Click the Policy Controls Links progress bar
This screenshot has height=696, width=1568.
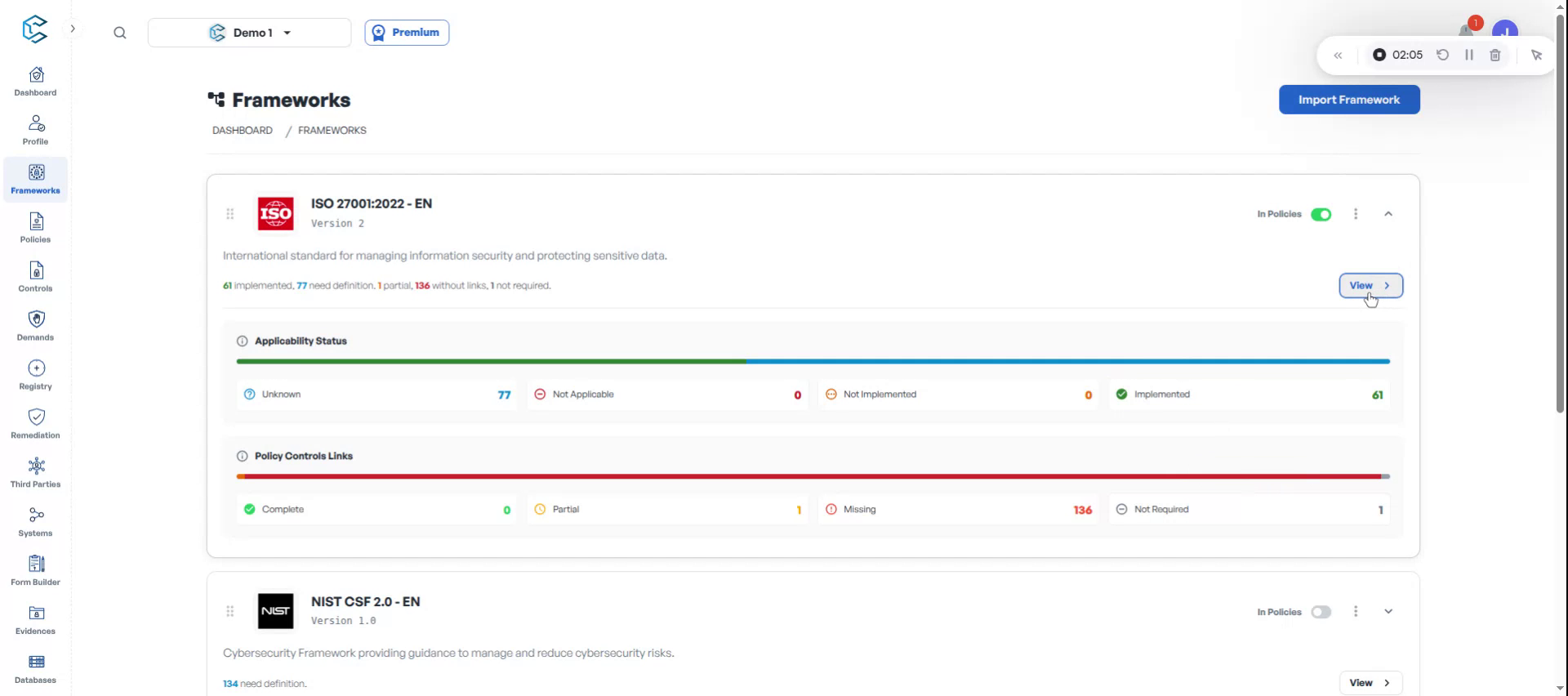(813, 476)
